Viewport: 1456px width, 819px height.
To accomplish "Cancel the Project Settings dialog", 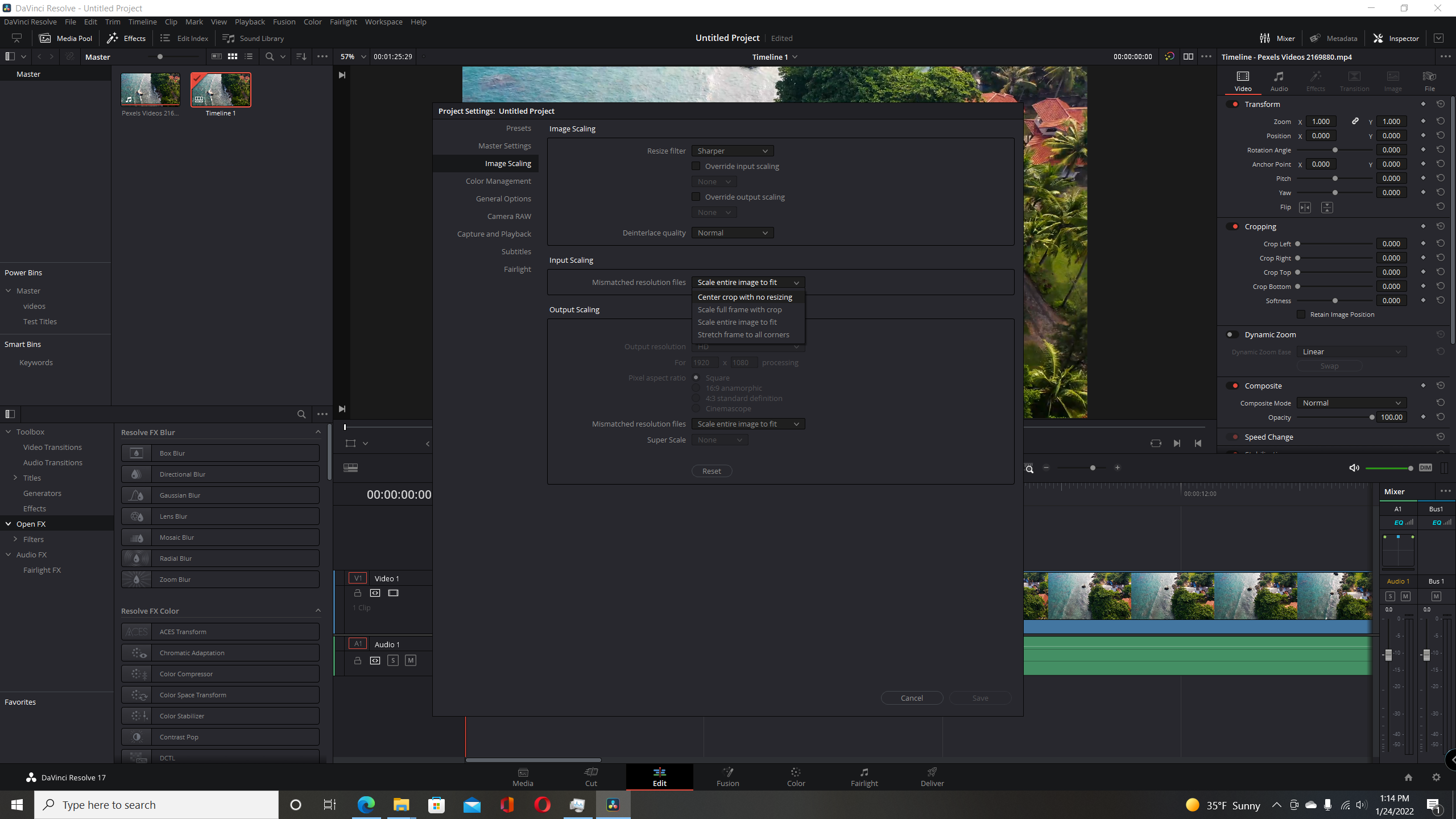I will tap(912, 698).
